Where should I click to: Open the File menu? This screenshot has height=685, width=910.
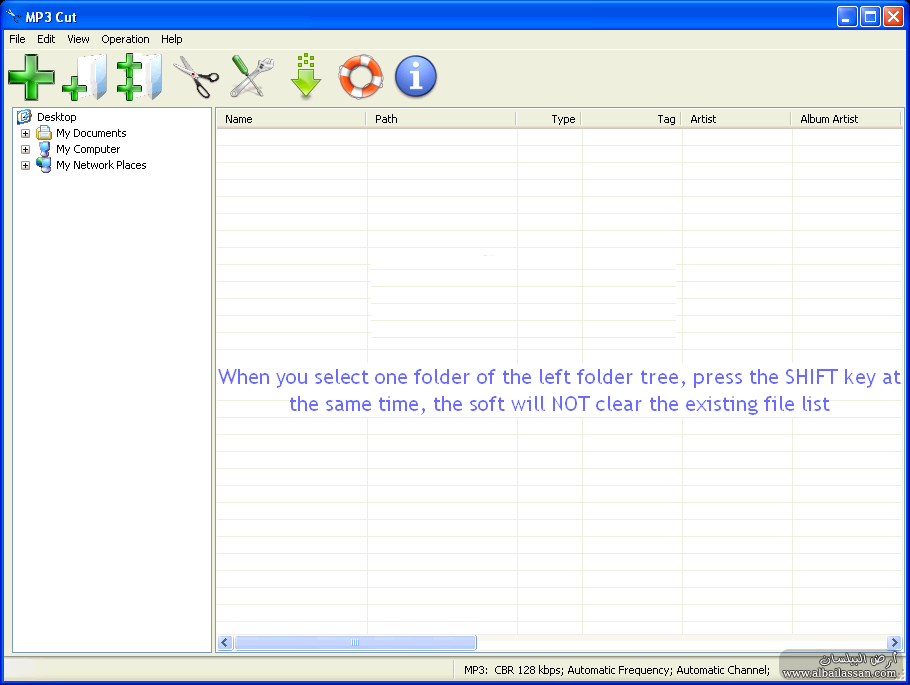(17, 39)
